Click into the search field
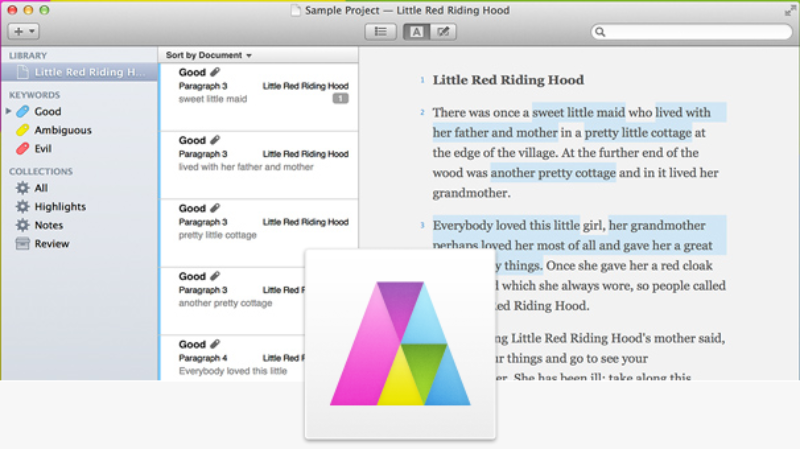Image resolution: width=800 pixels, height=449 pixels. (691, 32)
